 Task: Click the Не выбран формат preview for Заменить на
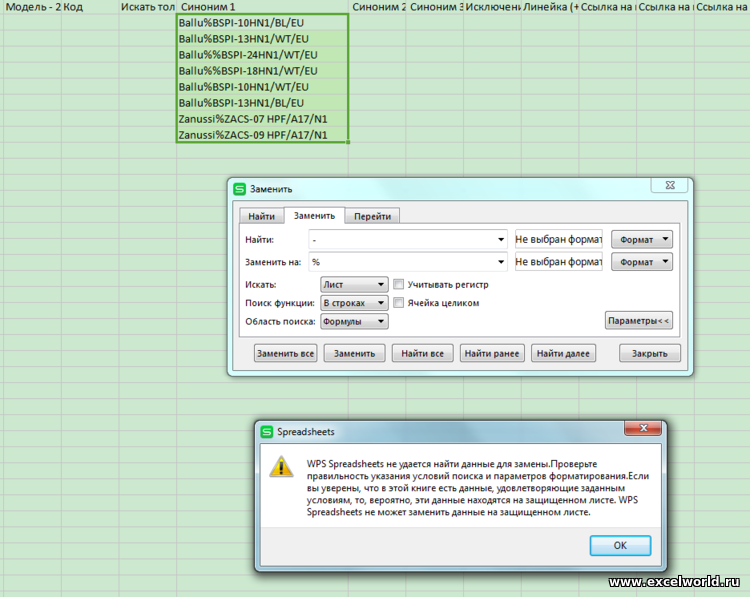tap(559, 262)
